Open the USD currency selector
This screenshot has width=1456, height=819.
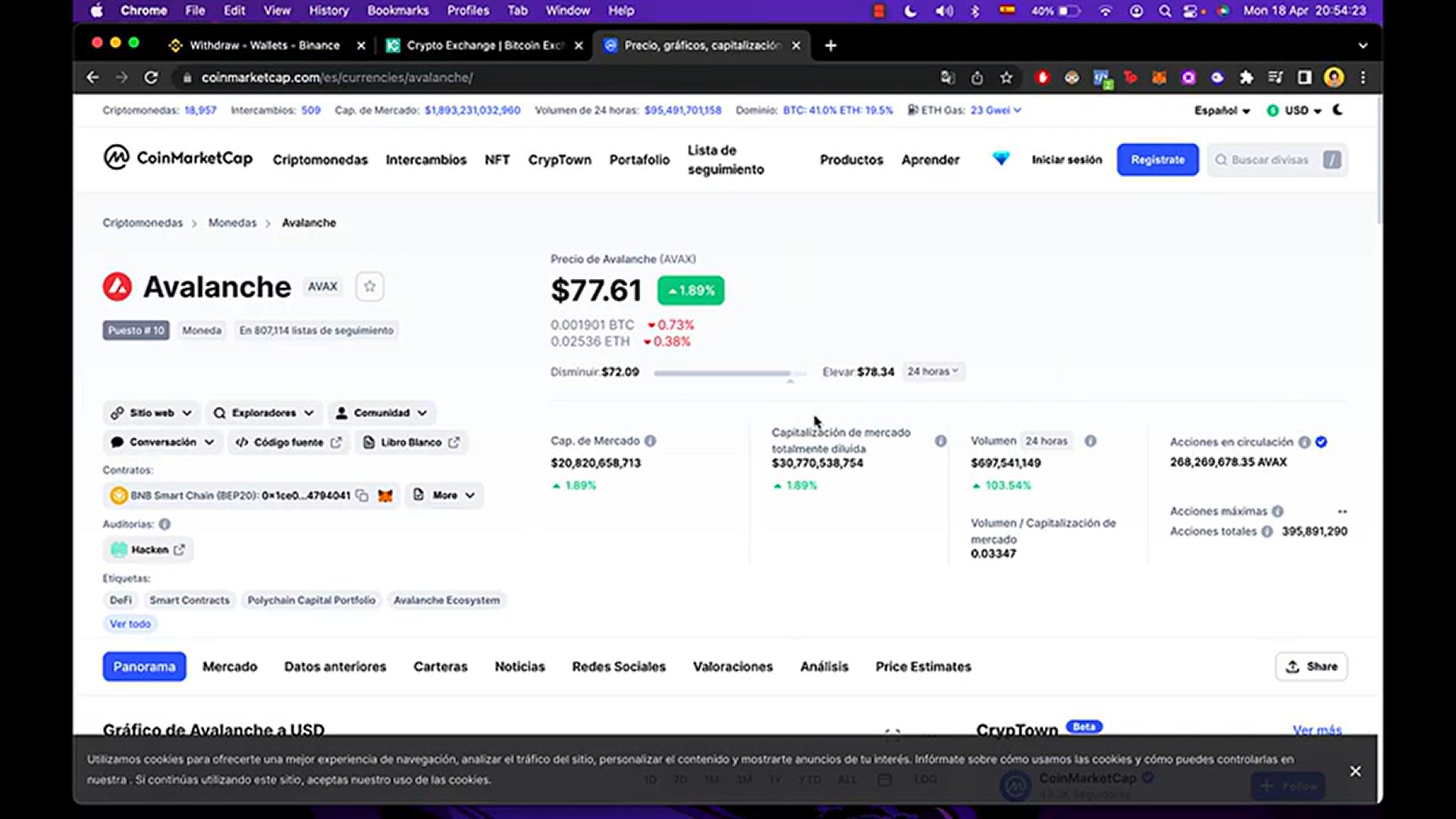point(1295,110)
